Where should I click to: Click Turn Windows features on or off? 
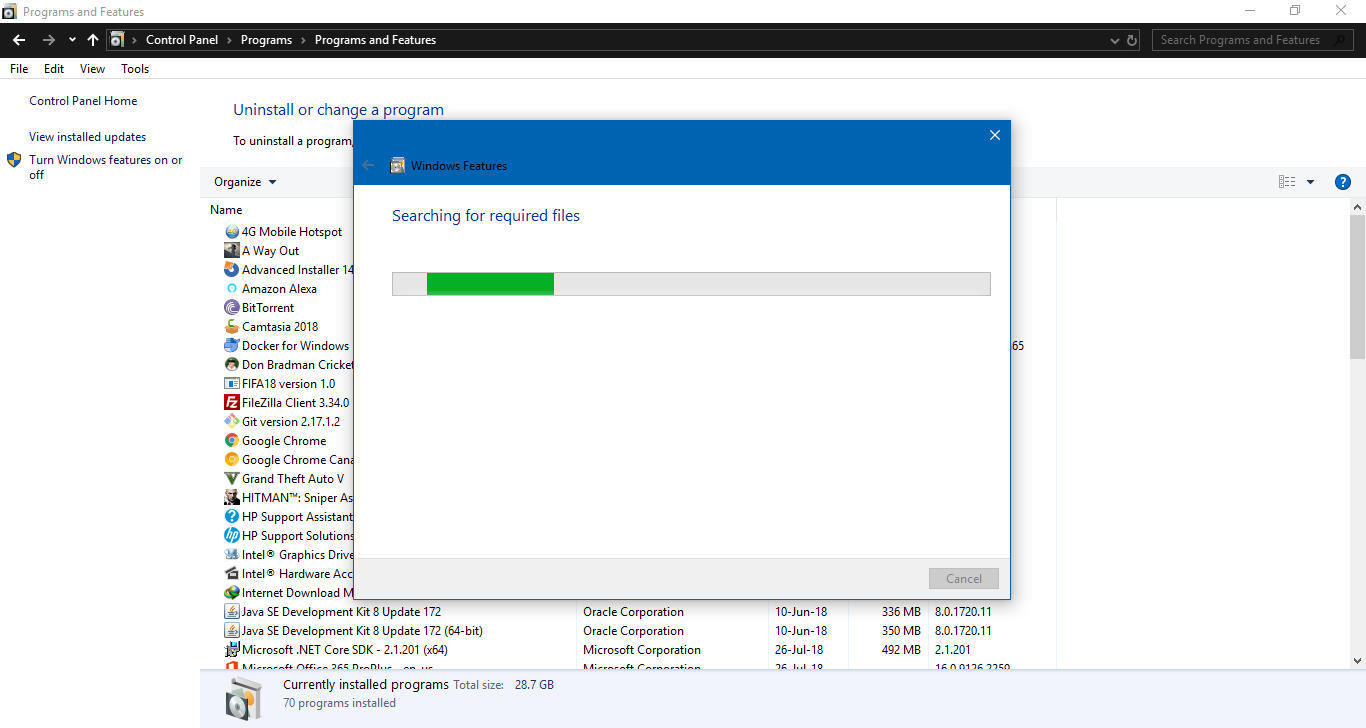(106, 167)
